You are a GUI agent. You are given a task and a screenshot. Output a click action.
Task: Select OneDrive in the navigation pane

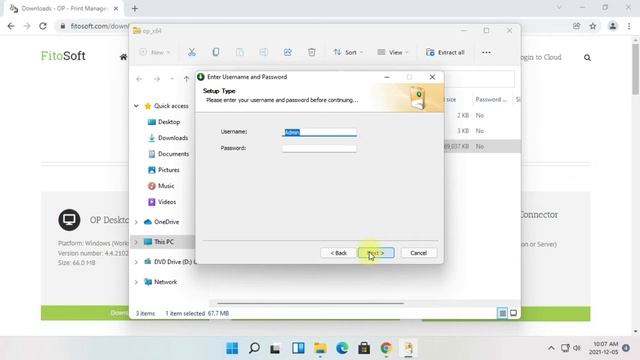pos(166,222)
